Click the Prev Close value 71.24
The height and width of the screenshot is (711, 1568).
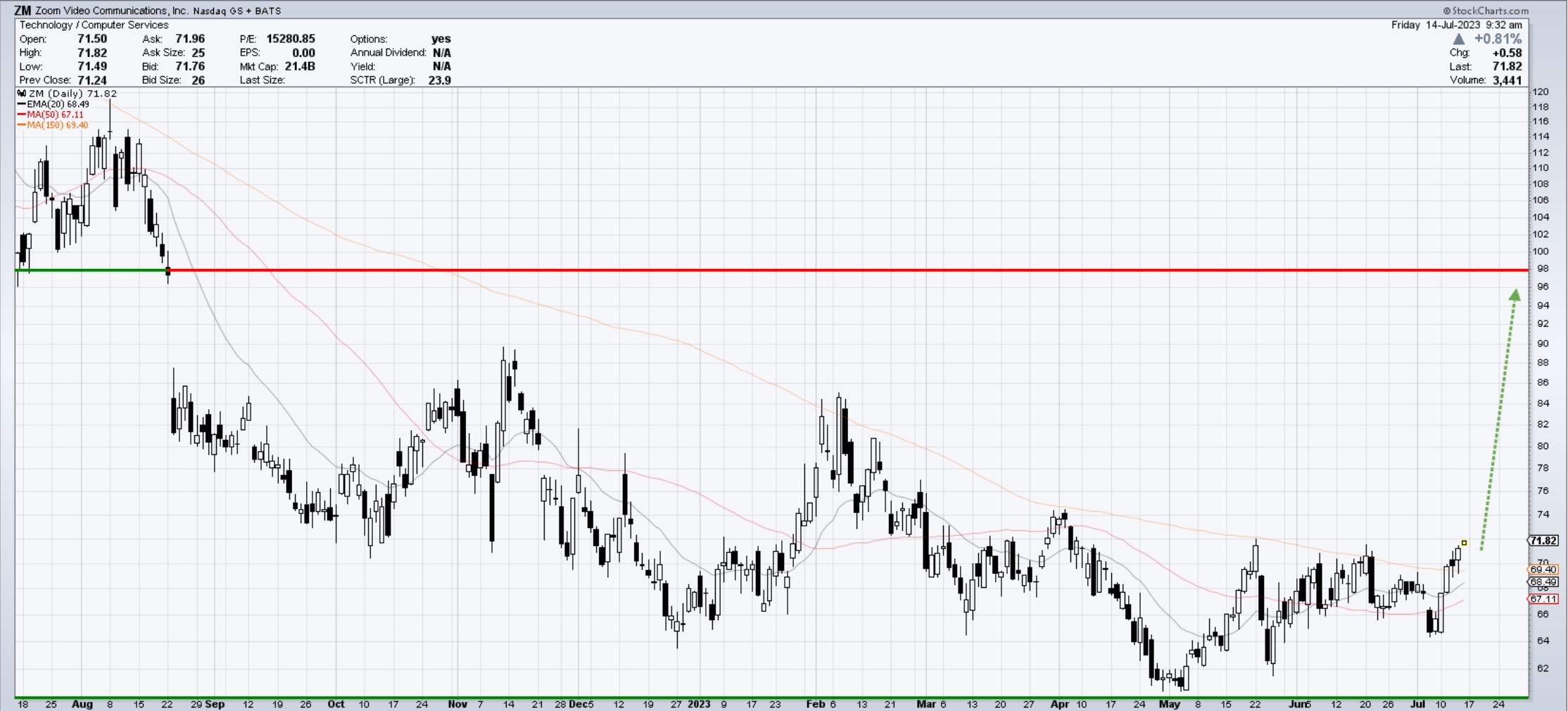[x=92, y=80]
